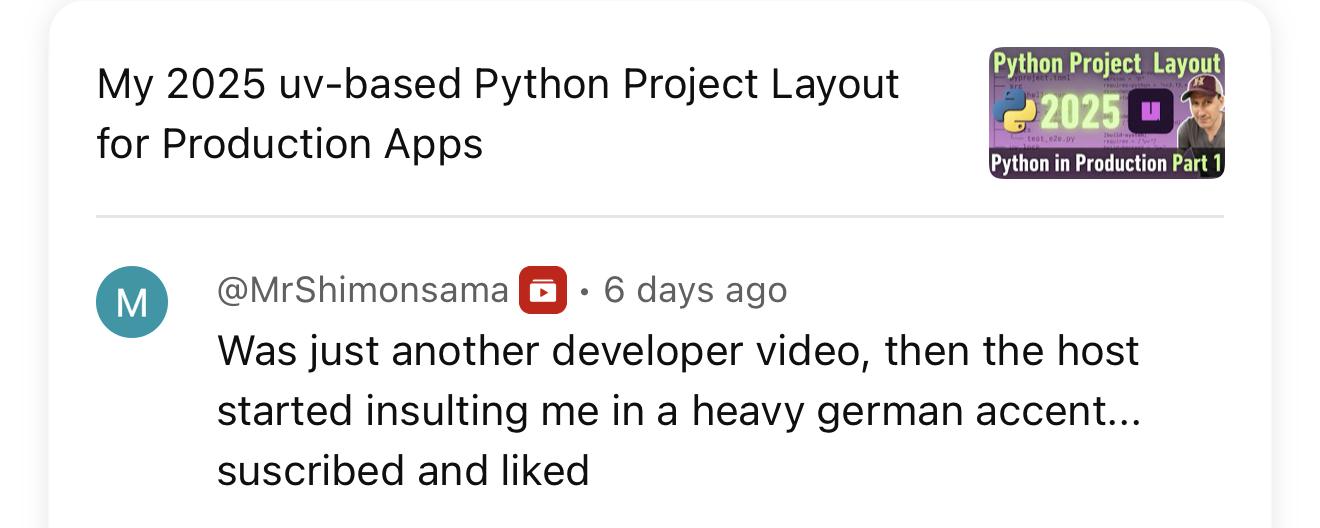Screen dimensions: 1320x528
Task: Click the dot separator before the timestamp
Action: pos(585,291)
